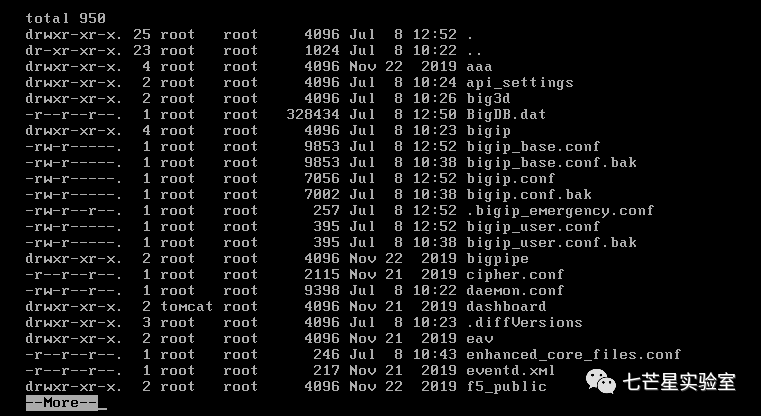
Task: Click bigip_user.conf file name
Action: click(x=533, y=227)
